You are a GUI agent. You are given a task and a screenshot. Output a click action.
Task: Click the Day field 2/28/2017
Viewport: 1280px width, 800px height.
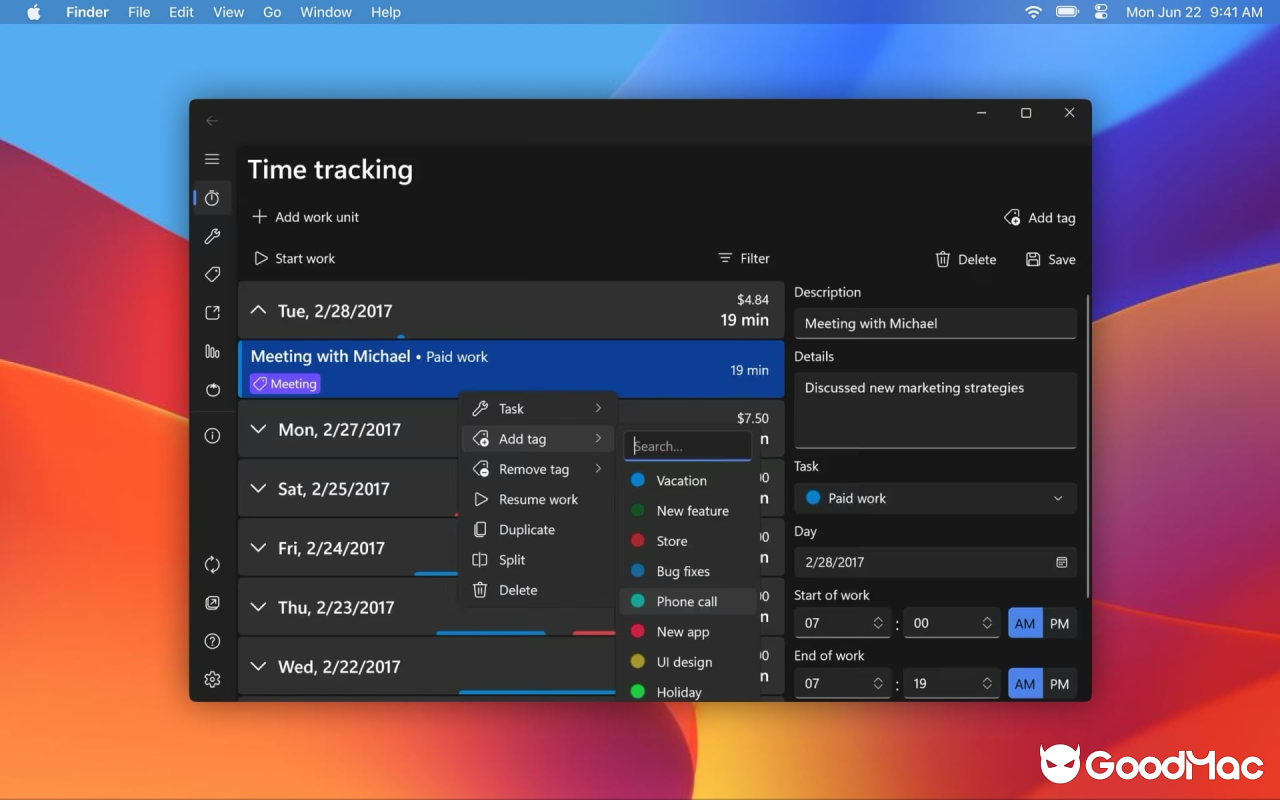935,562
